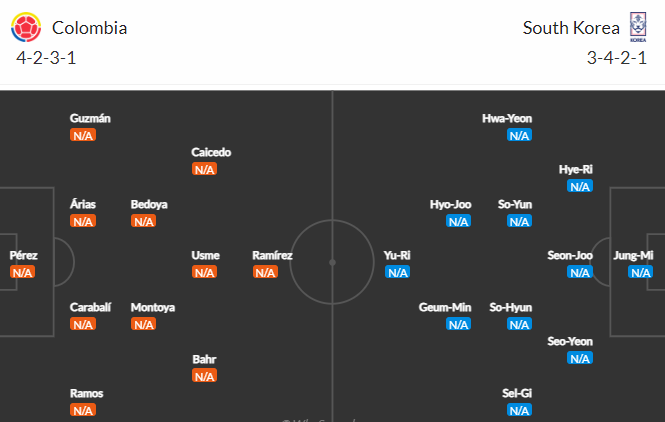
Task: Click the Colombia team crest icon
Action: (x=26, y=27)
